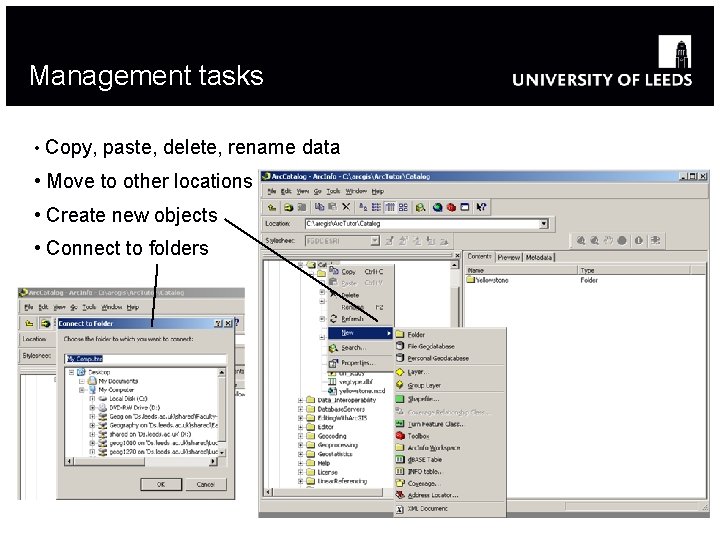Open the Stylesheet dropdown arrow
This screenshot has height=540, width=720.
(x=375, y=241)
